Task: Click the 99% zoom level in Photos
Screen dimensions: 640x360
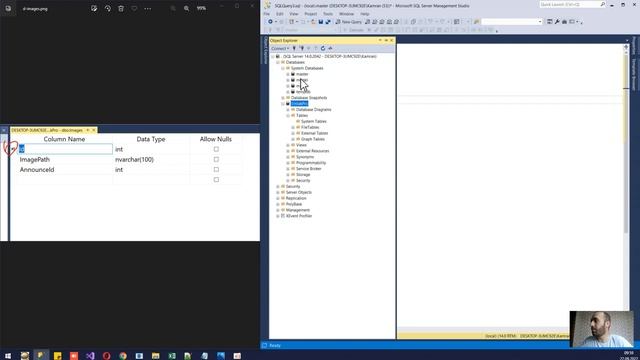Action: (x=201, y=8)
